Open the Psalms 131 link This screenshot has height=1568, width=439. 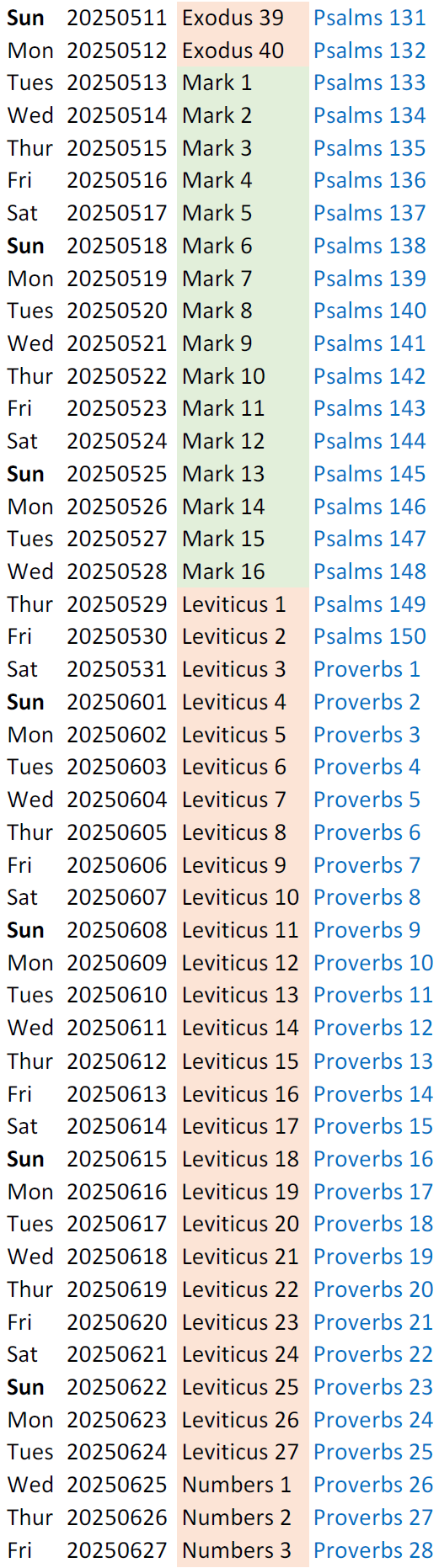(369, 18)
